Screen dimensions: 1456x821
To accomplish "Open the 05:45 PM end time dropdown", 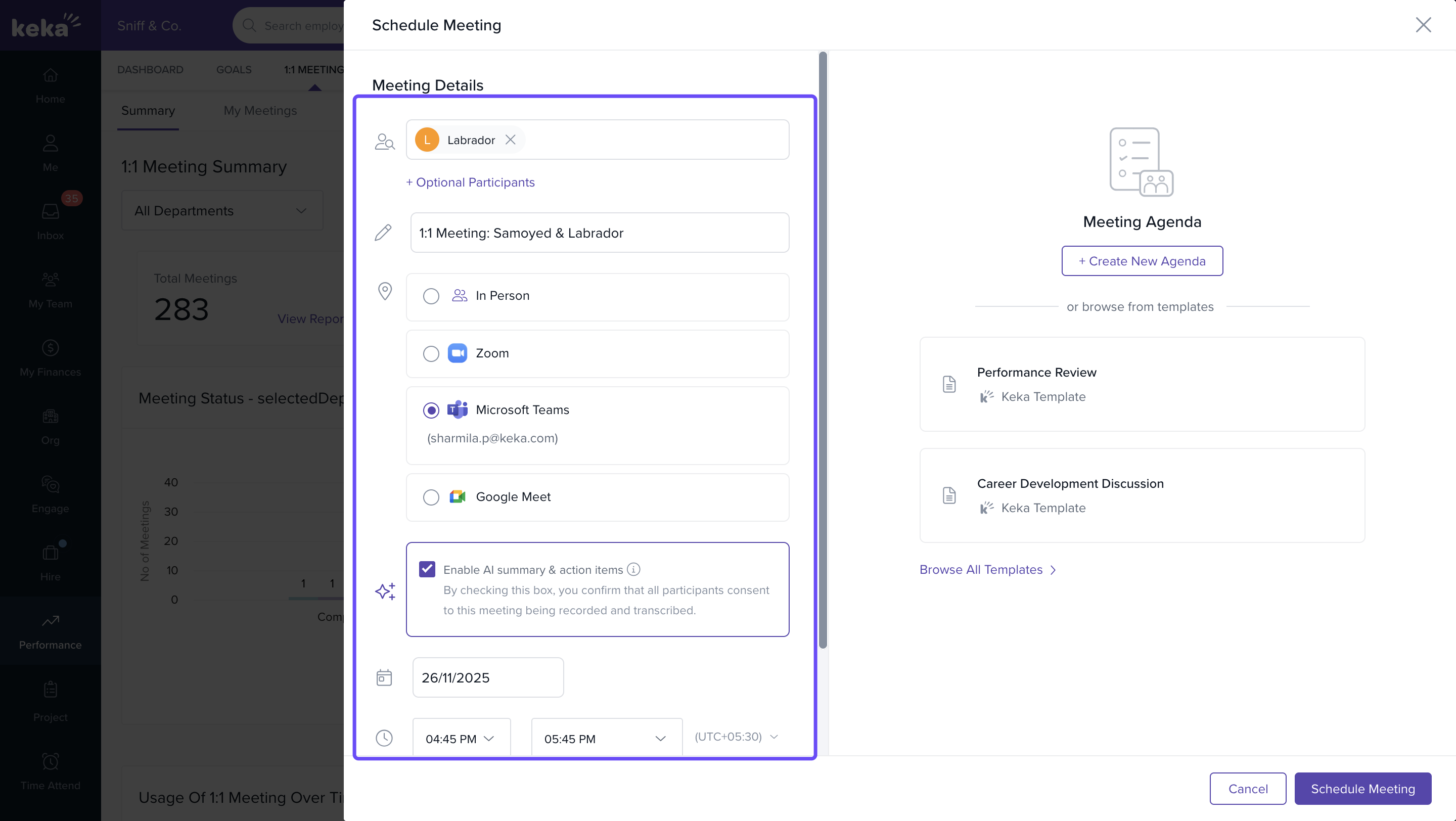I will click(606, 739).
